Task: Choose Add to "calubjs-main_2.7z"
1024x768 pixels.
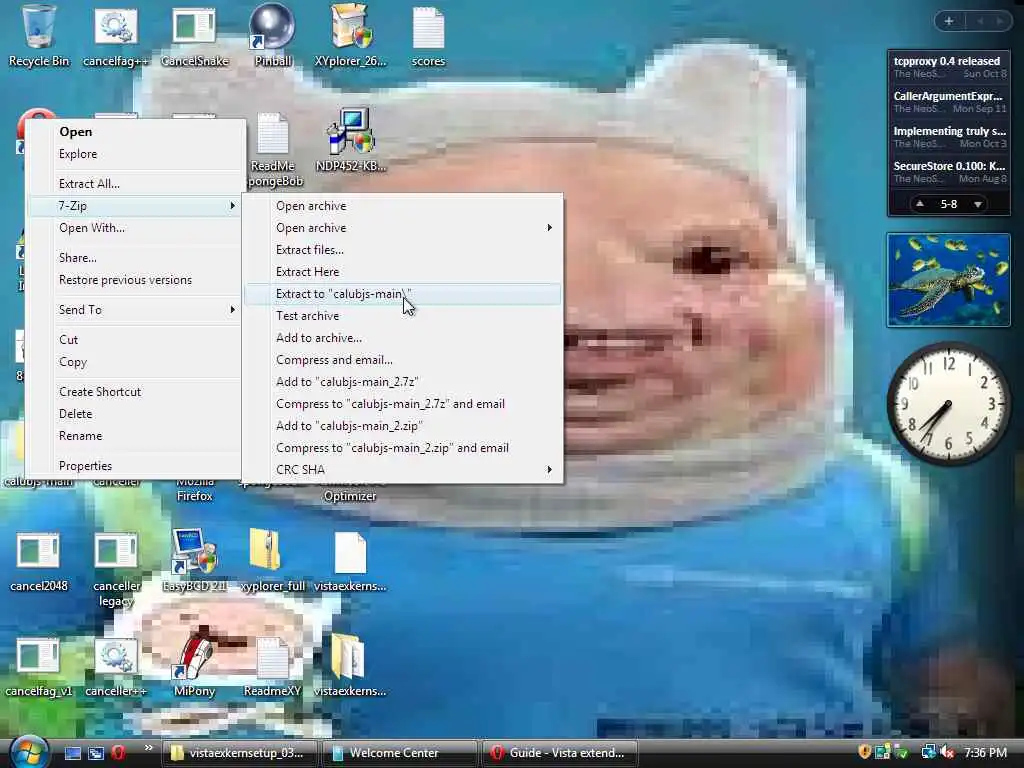Action: [x=402, y=381]
